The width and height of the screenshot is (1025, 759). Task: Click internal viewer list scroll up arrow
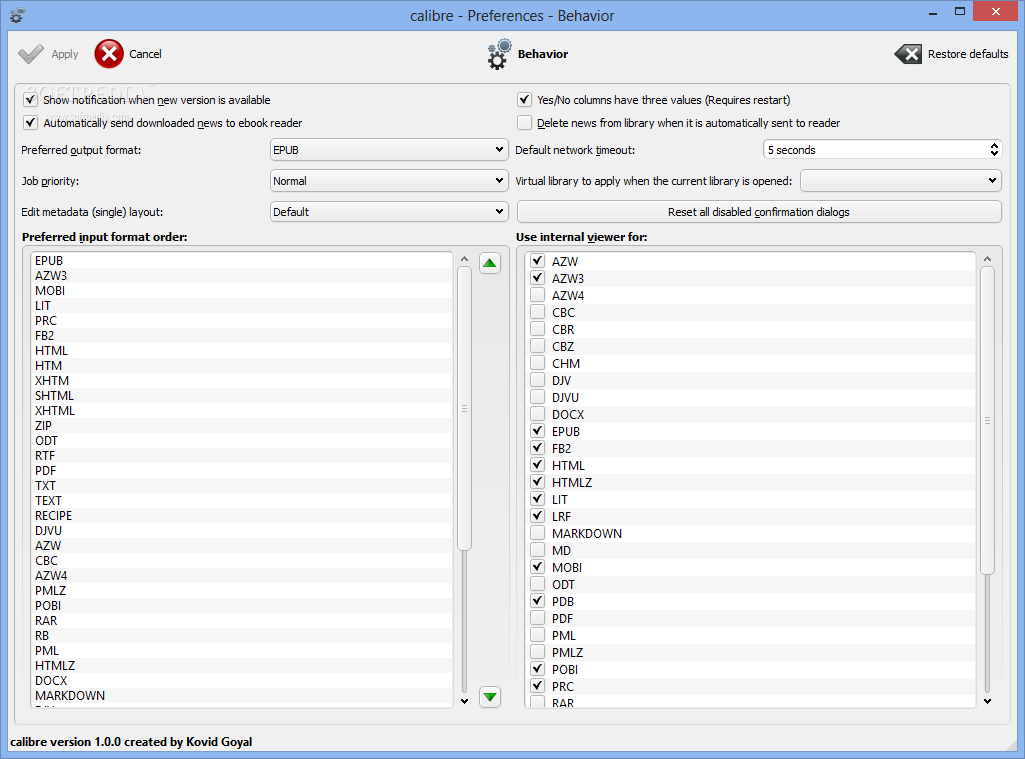pyautogui.click(x=987, y=259)
